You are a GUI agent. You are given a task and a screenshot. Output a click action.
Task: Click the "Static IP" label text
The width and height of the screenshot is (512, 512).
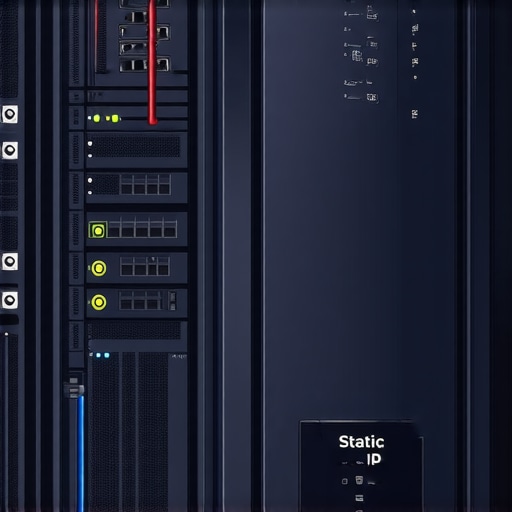point(362,450)
